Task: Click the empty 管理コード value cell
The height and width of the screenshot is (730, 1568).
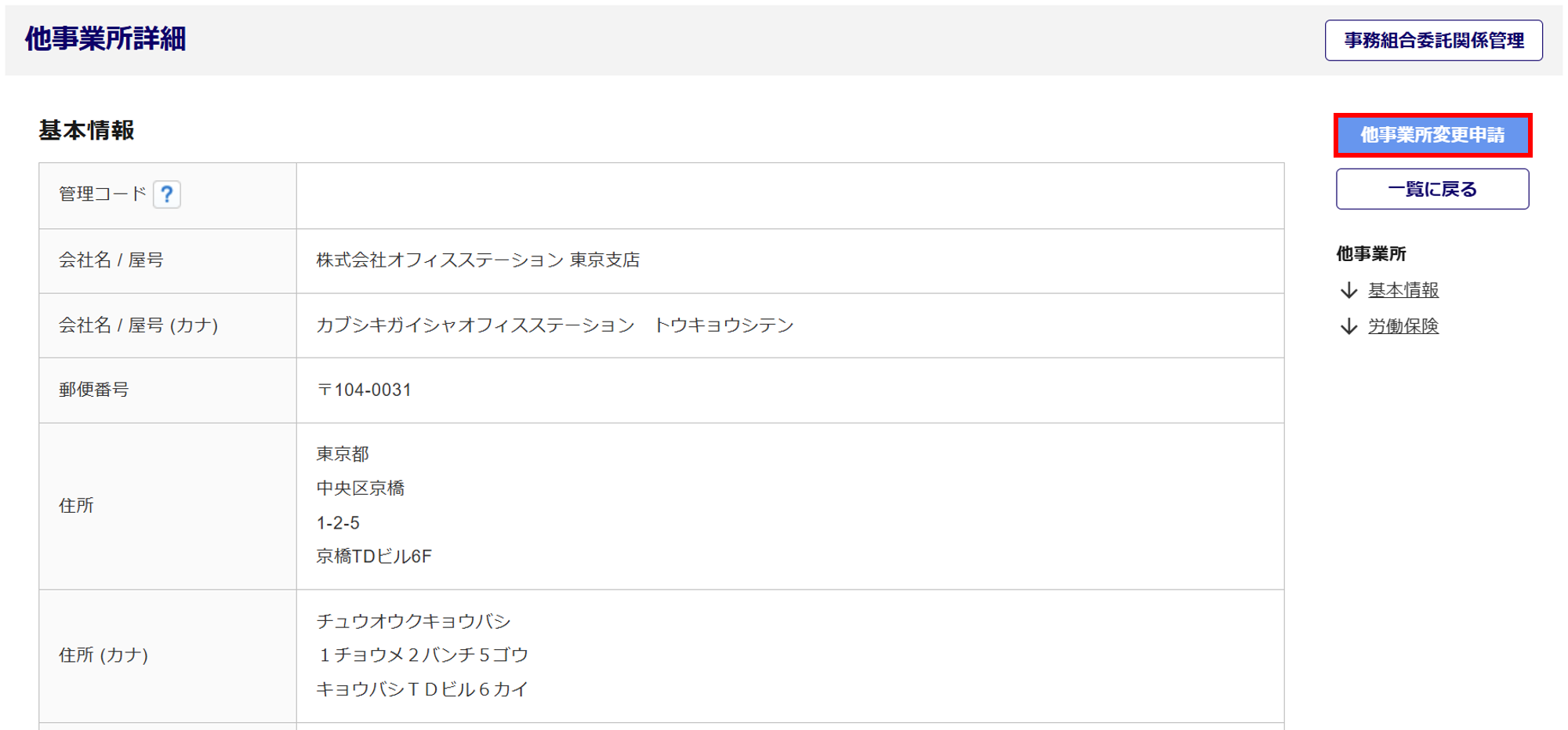Action: click(x=789, y=196)
